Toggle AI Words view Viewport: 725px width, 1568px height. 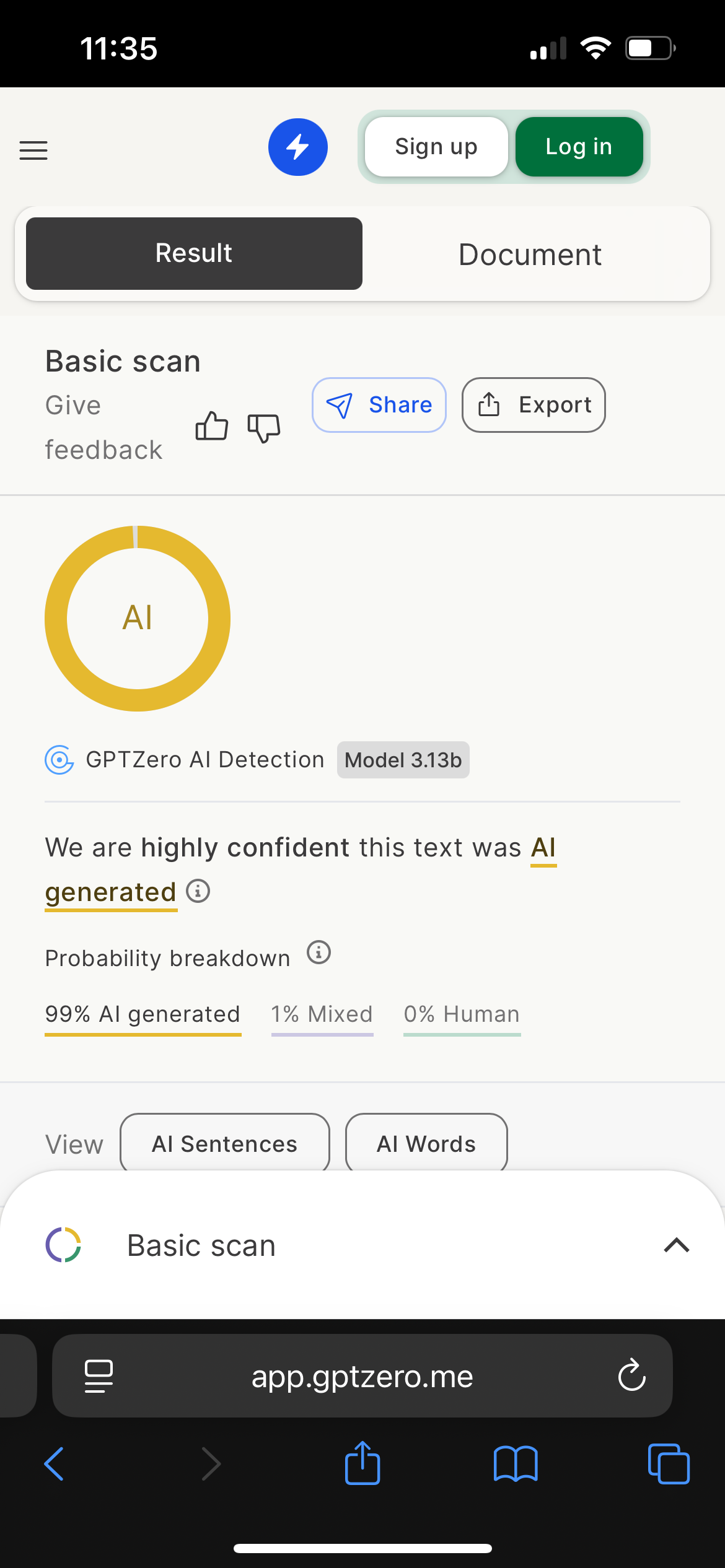pyautogui.click(x=426, y=1143)
